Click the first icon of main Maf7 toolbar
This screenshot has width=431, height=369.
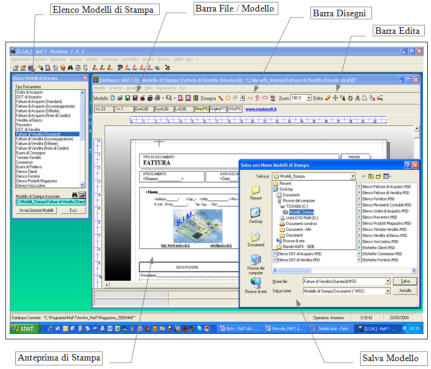click(x=15, y=68)
